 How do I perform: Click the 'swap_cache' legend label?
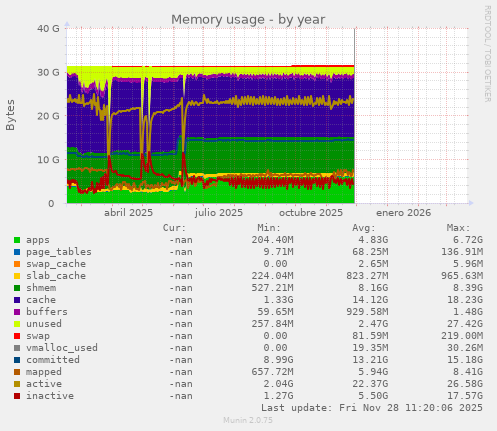pyautogui.click(x=56, y=264)
